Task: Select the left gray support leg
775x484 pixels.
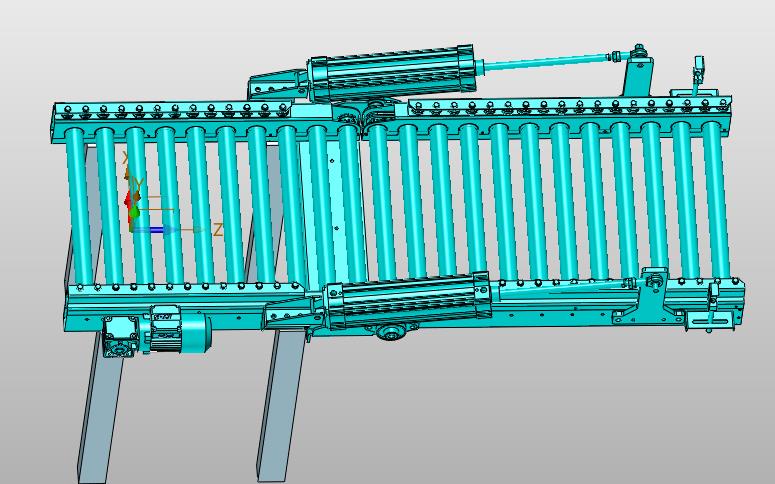Action: (102, 408)
